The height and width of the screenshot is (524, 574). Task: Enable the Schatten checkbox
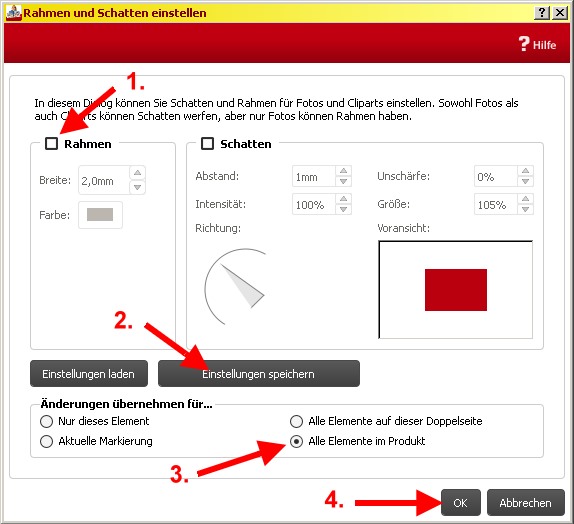pos(207,143)
